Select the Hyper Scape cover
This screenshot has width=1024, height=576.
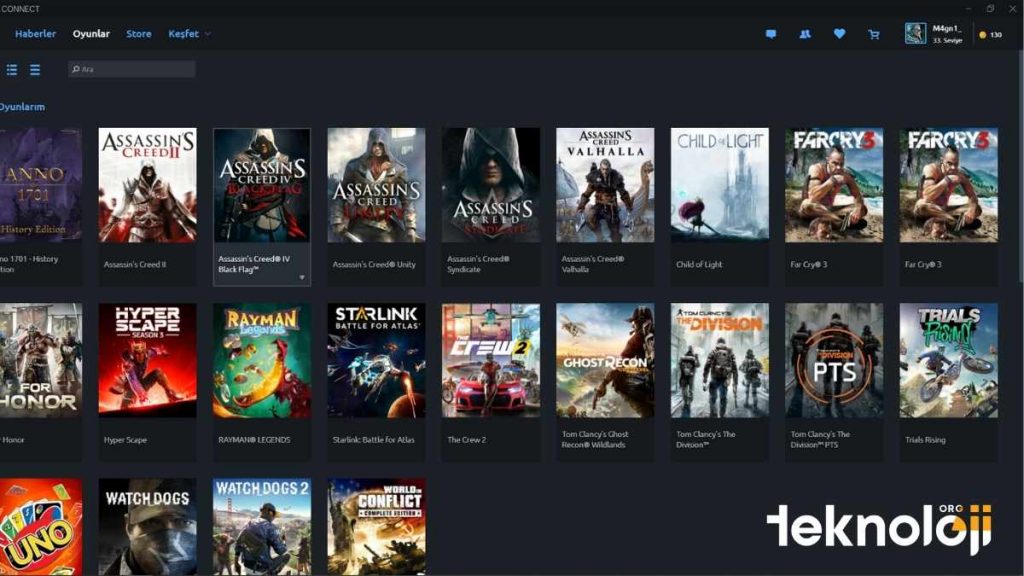[x=148, y=360]
